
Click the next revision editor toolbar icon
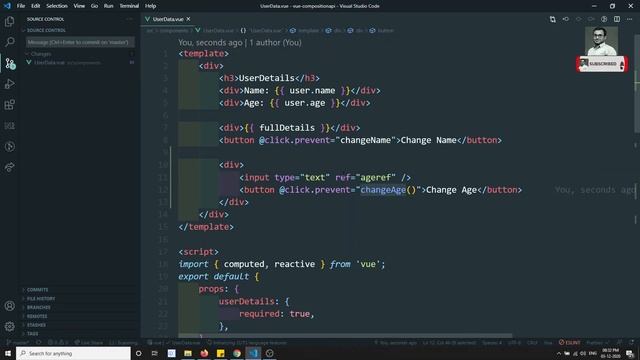591,19
